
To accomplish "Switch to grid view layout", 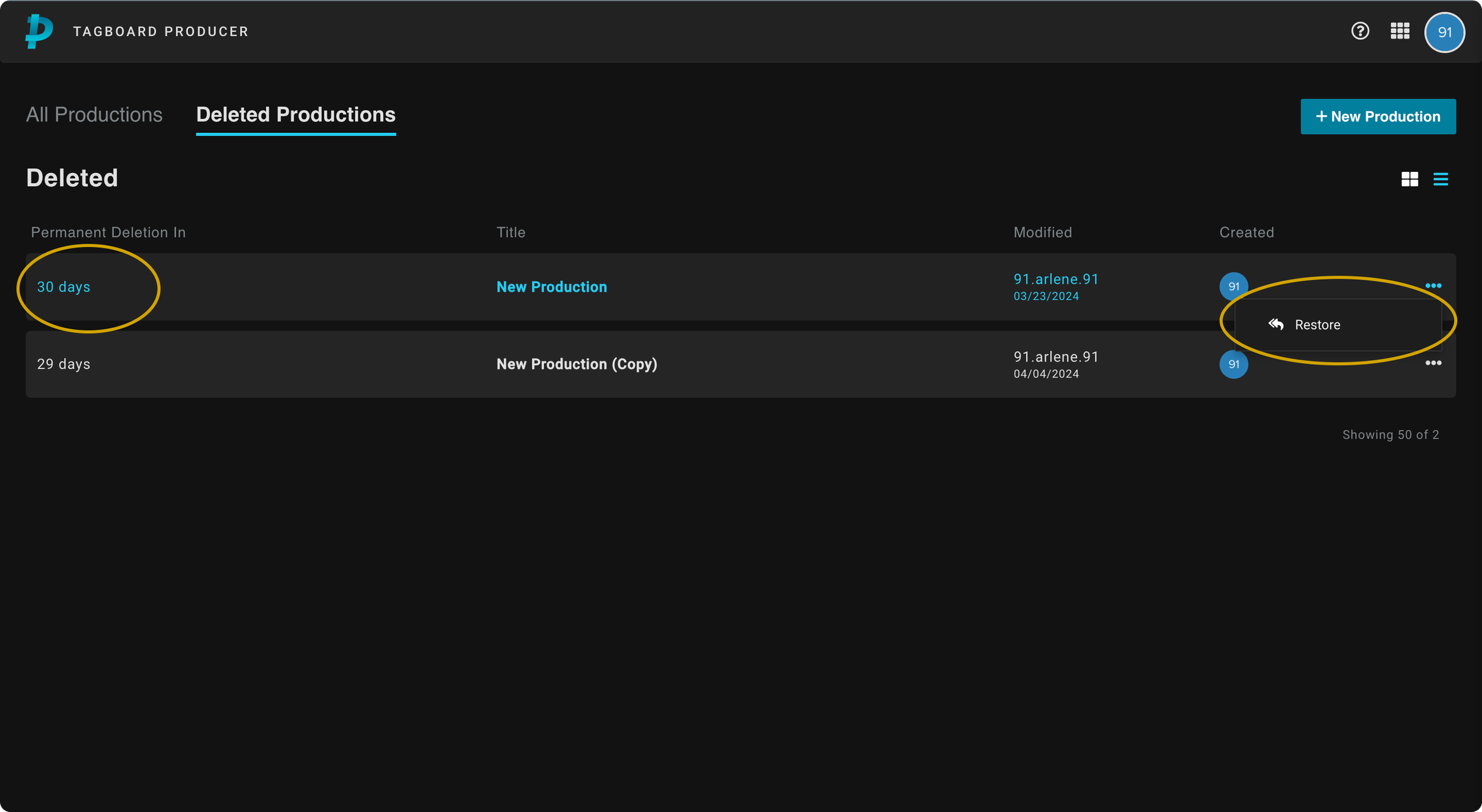I will [1410, 178].
